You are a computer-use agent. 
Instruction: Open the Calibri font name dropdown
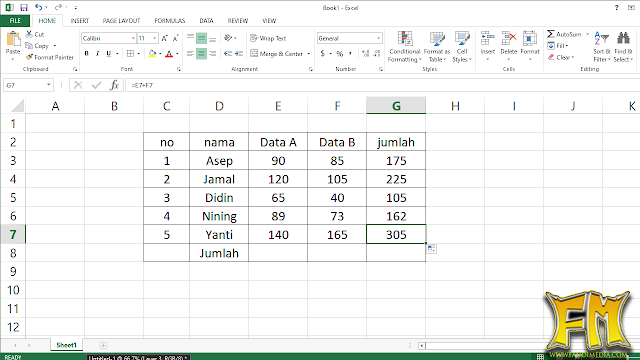133,38
